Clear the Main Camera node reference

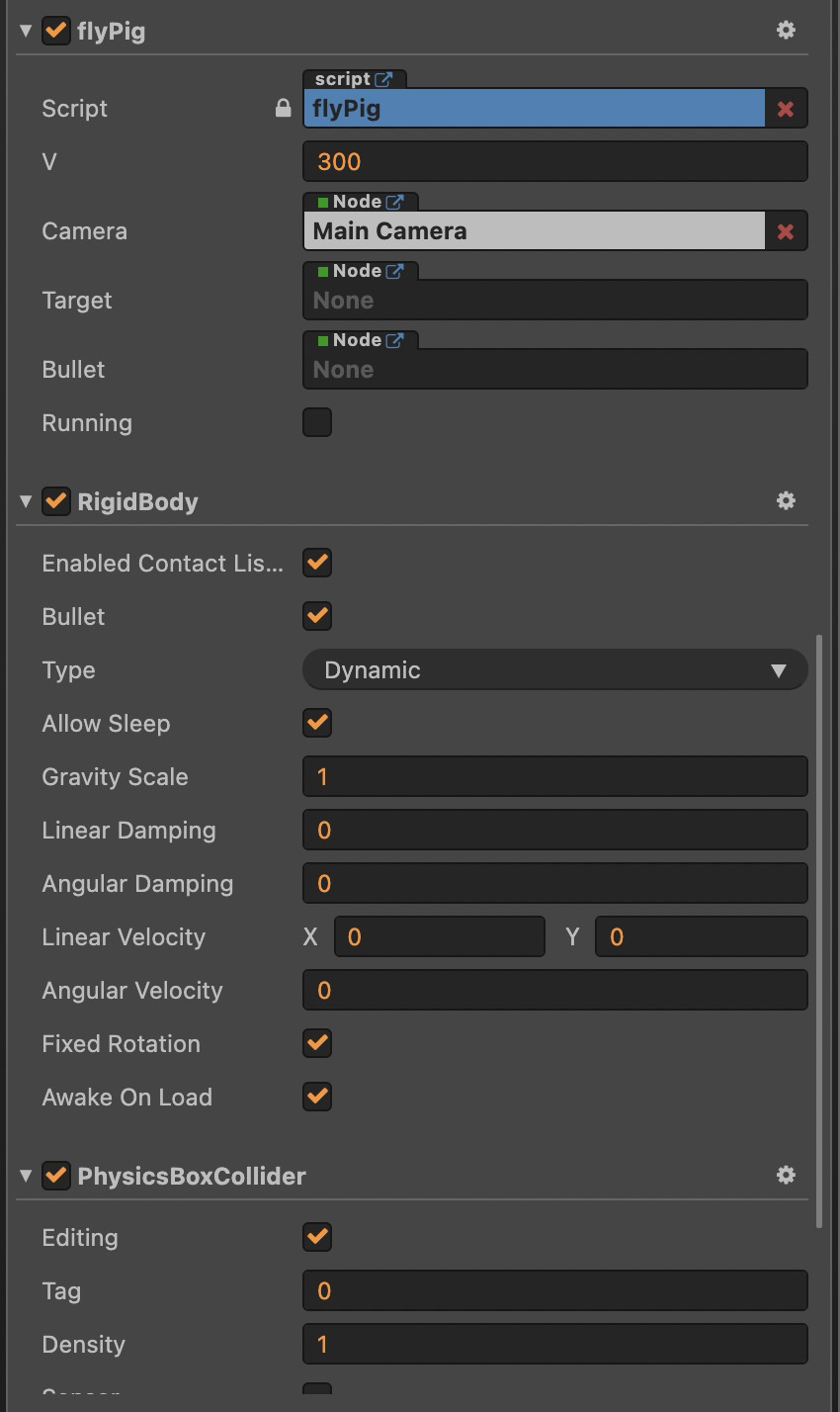786,231
